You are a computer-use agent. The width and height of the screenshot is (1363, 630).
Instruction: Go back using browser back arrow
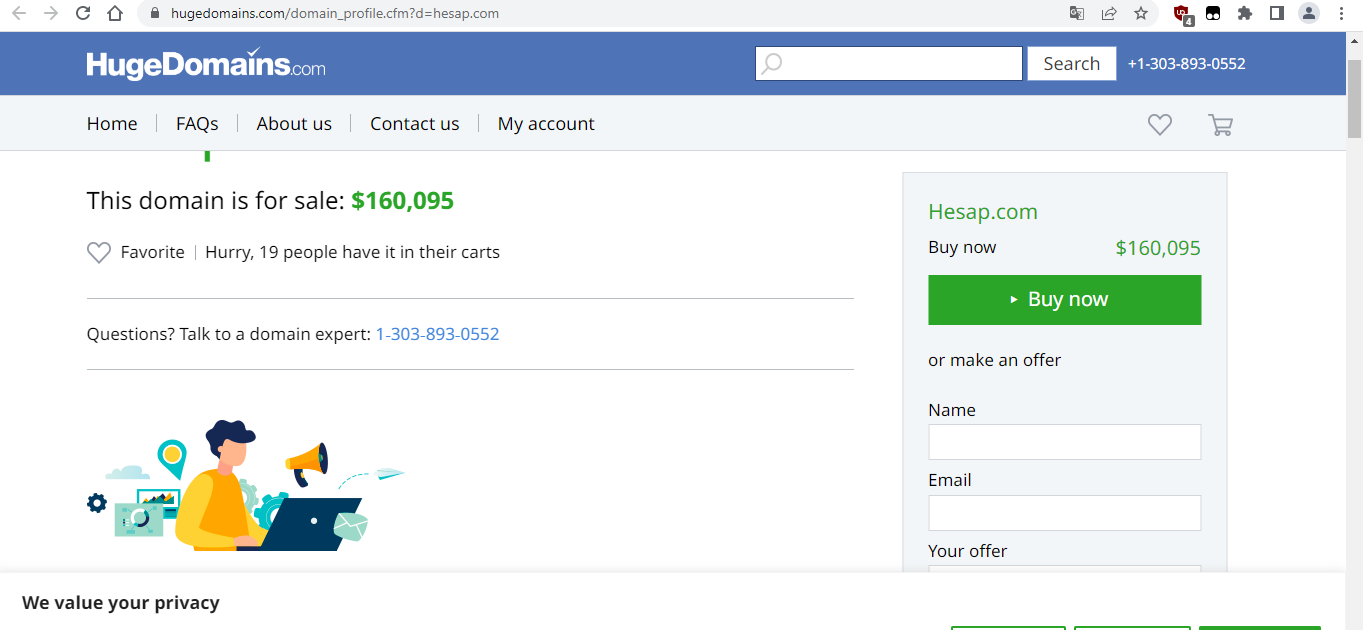coord(19,14)
